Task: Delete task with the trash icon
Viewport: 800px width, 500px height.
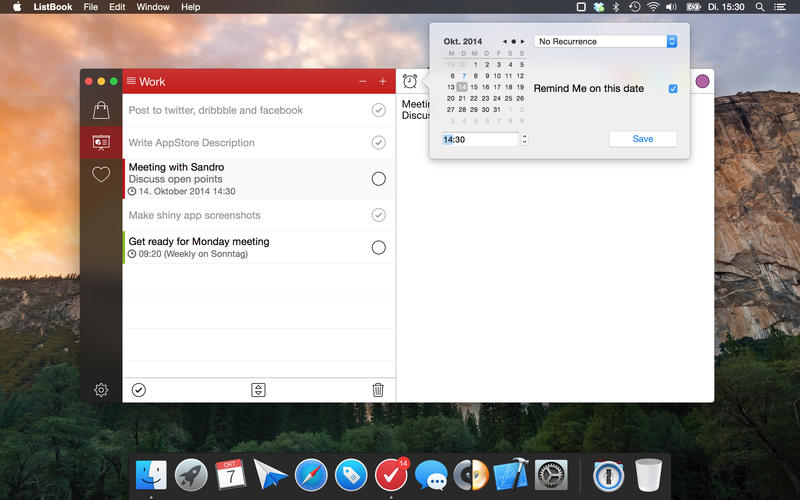Action: [x=378, y=390]
